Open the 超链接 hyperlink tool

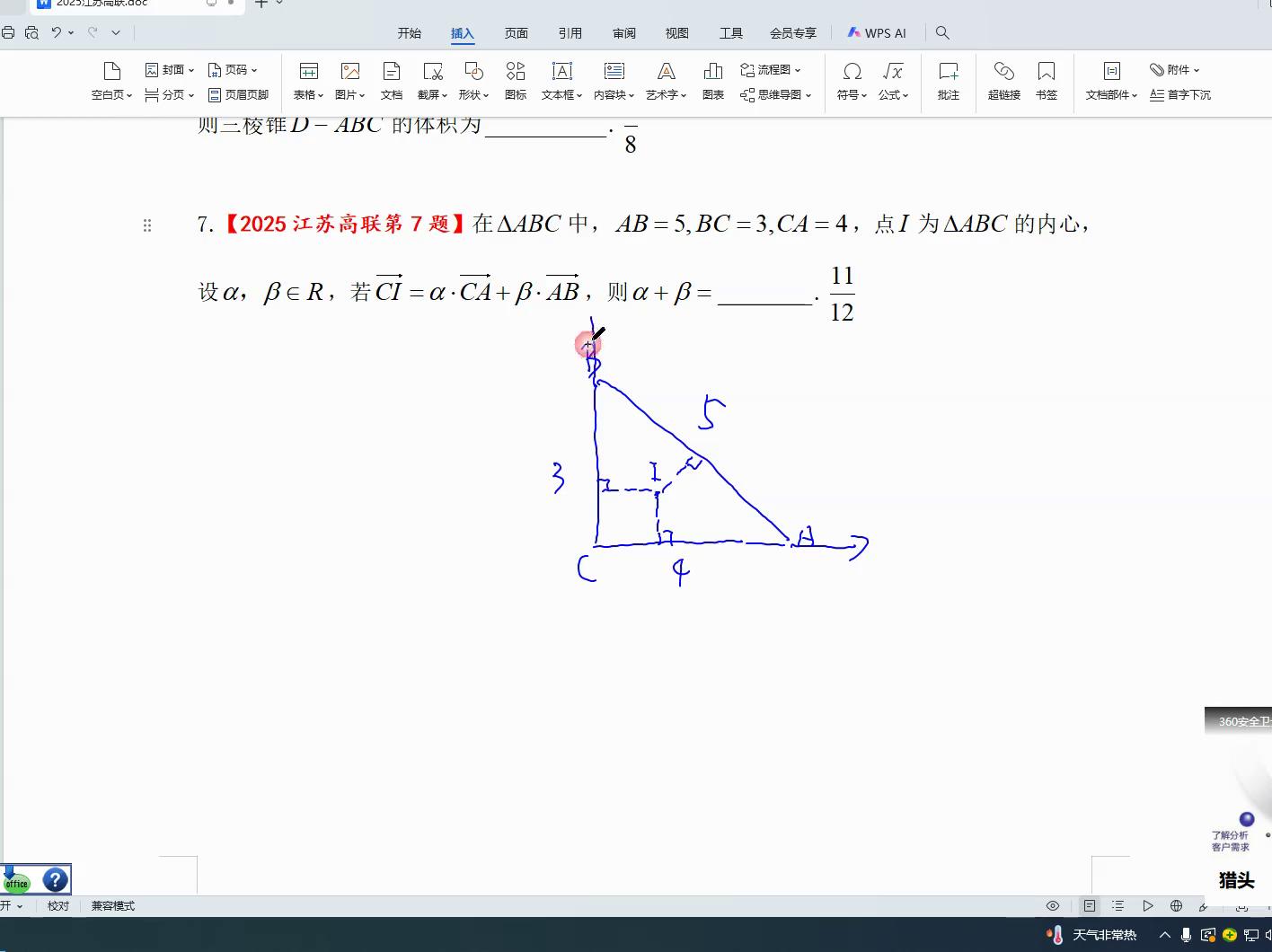pyautogui.click(x=1003, y=72)
